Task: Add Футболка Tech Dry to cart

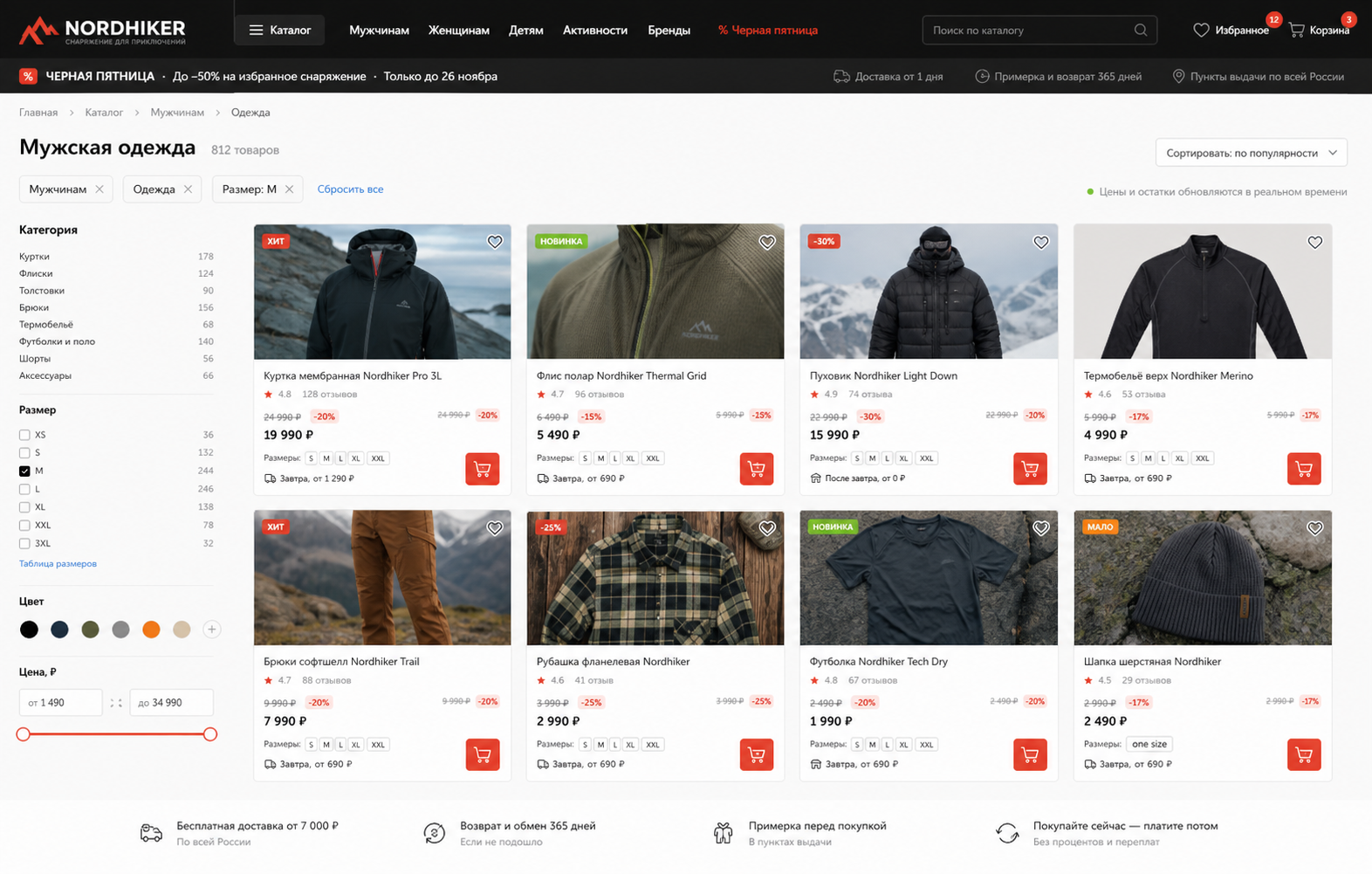Action: tap(1030, 754)
